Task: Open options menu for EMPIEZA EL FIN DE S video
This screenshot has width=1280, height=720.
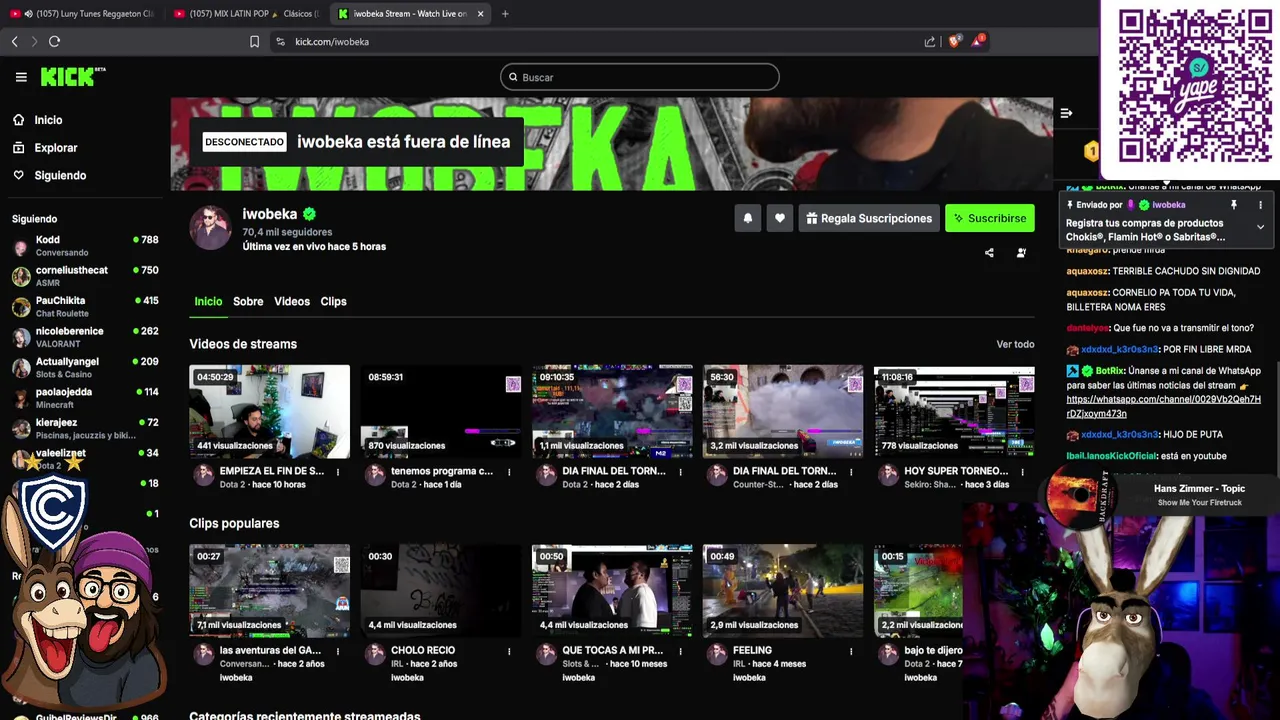Action: tap(338, 472)
